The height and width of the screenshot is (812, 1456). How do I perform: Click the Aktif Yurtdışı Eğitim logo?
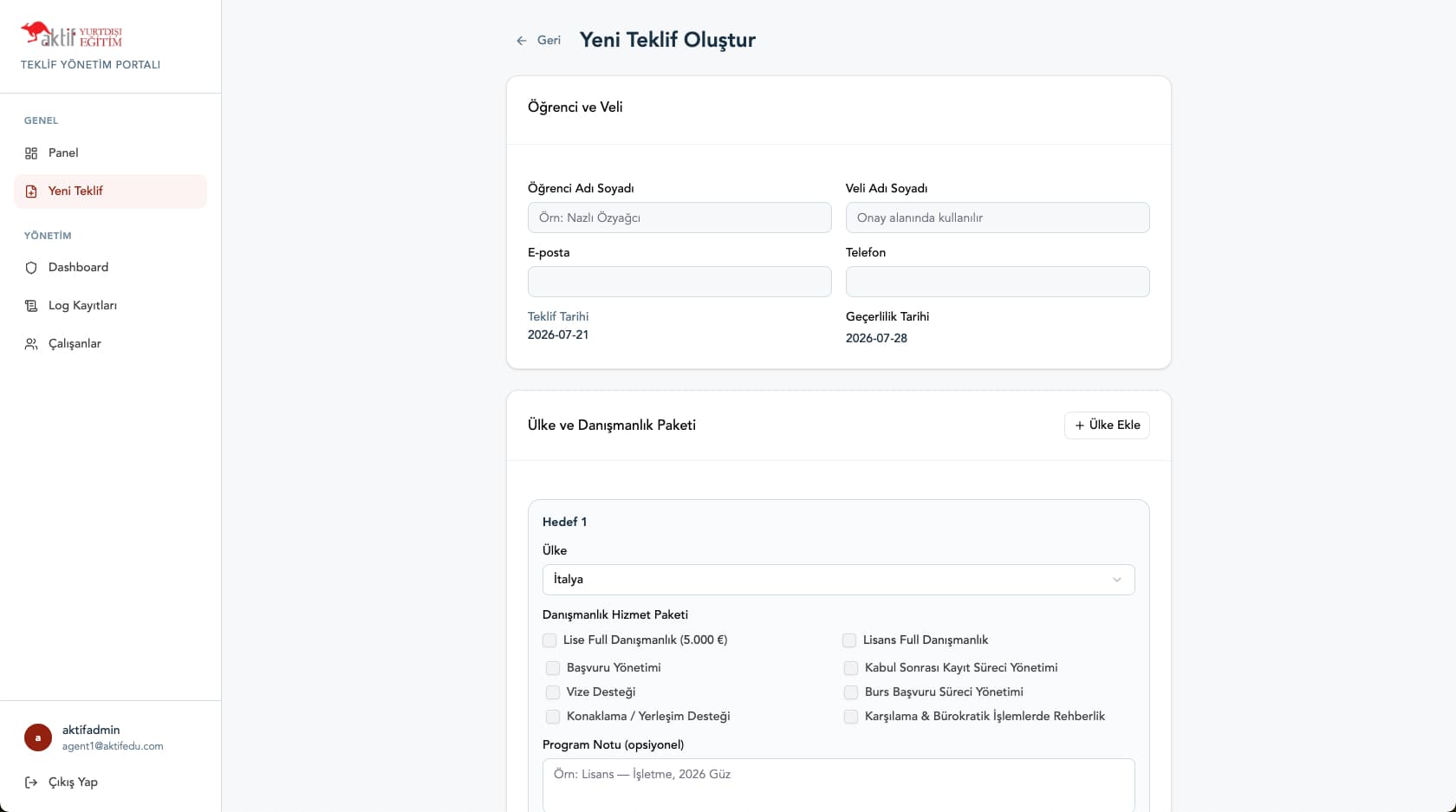coord(71,35)
